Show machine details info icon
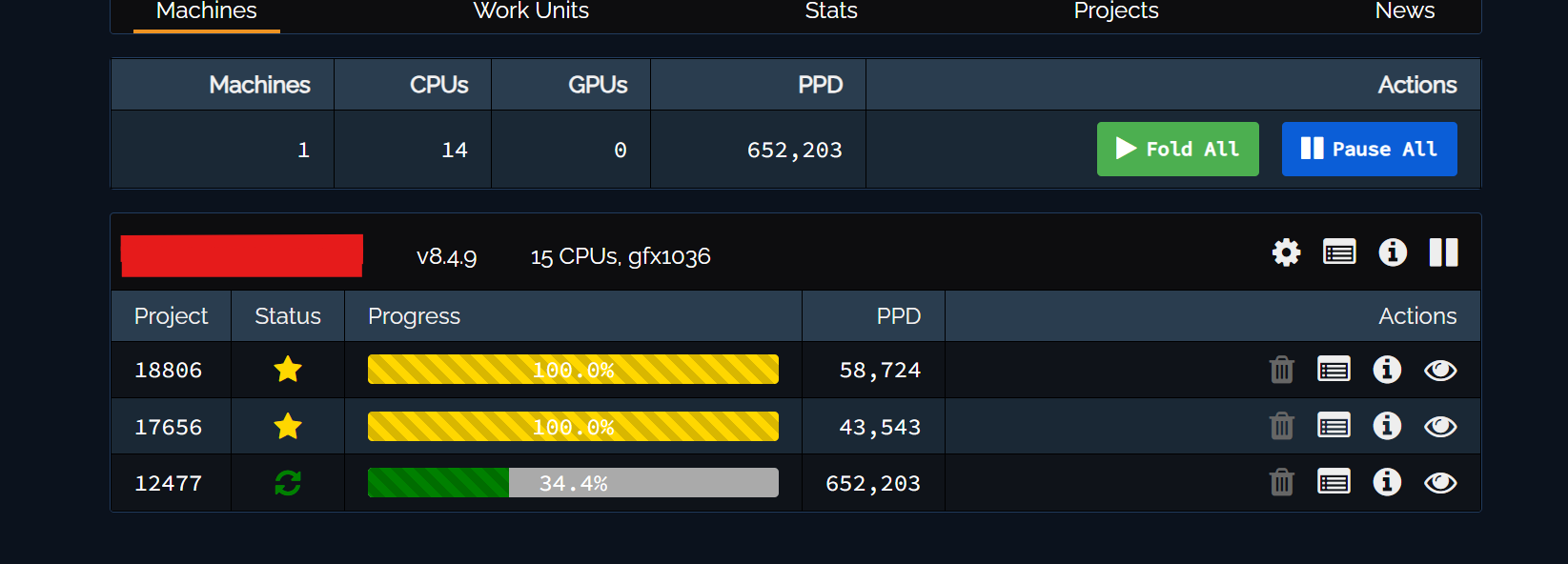Image resolution: width=1568 pixels, height=564 pixels. [1393, 252]
